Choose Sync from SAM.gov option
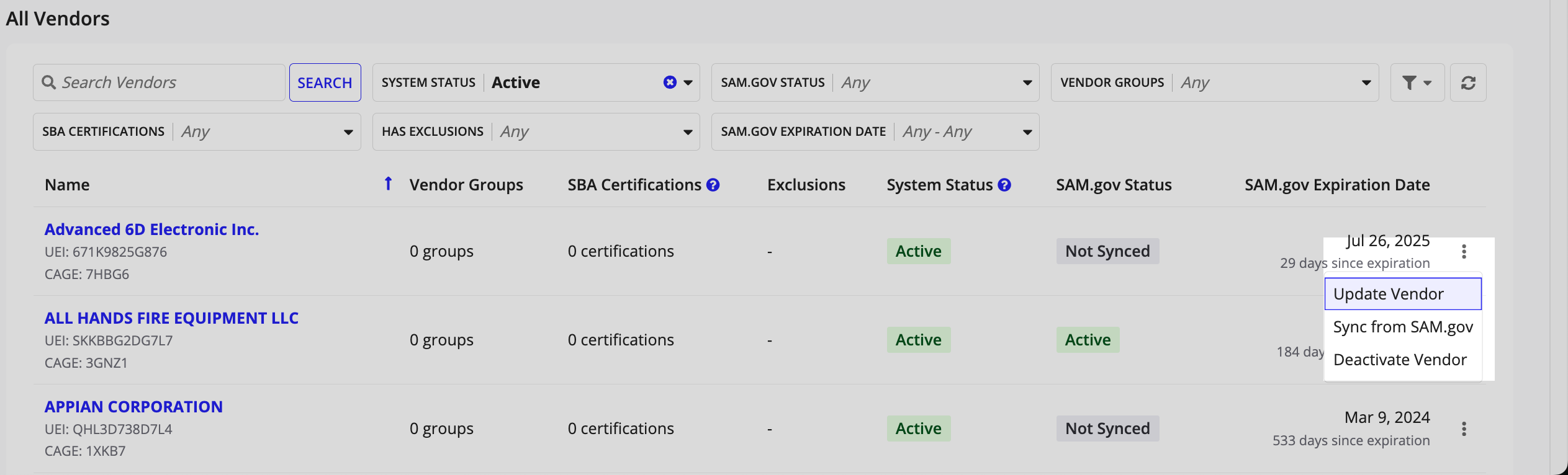 point(1403,327)
